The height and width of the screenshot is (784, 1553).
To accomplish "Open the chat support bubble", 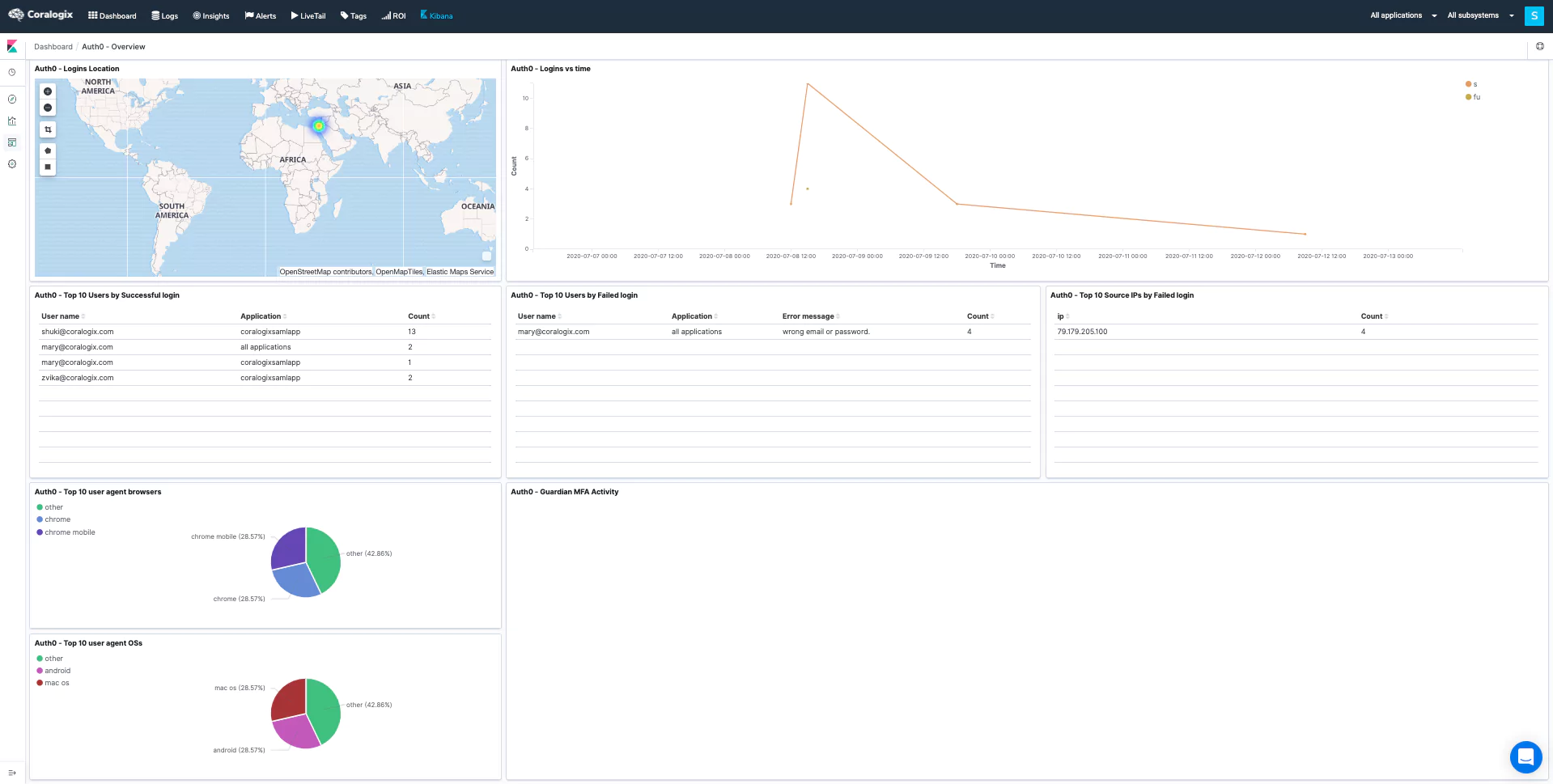I will pos(1525,757).
